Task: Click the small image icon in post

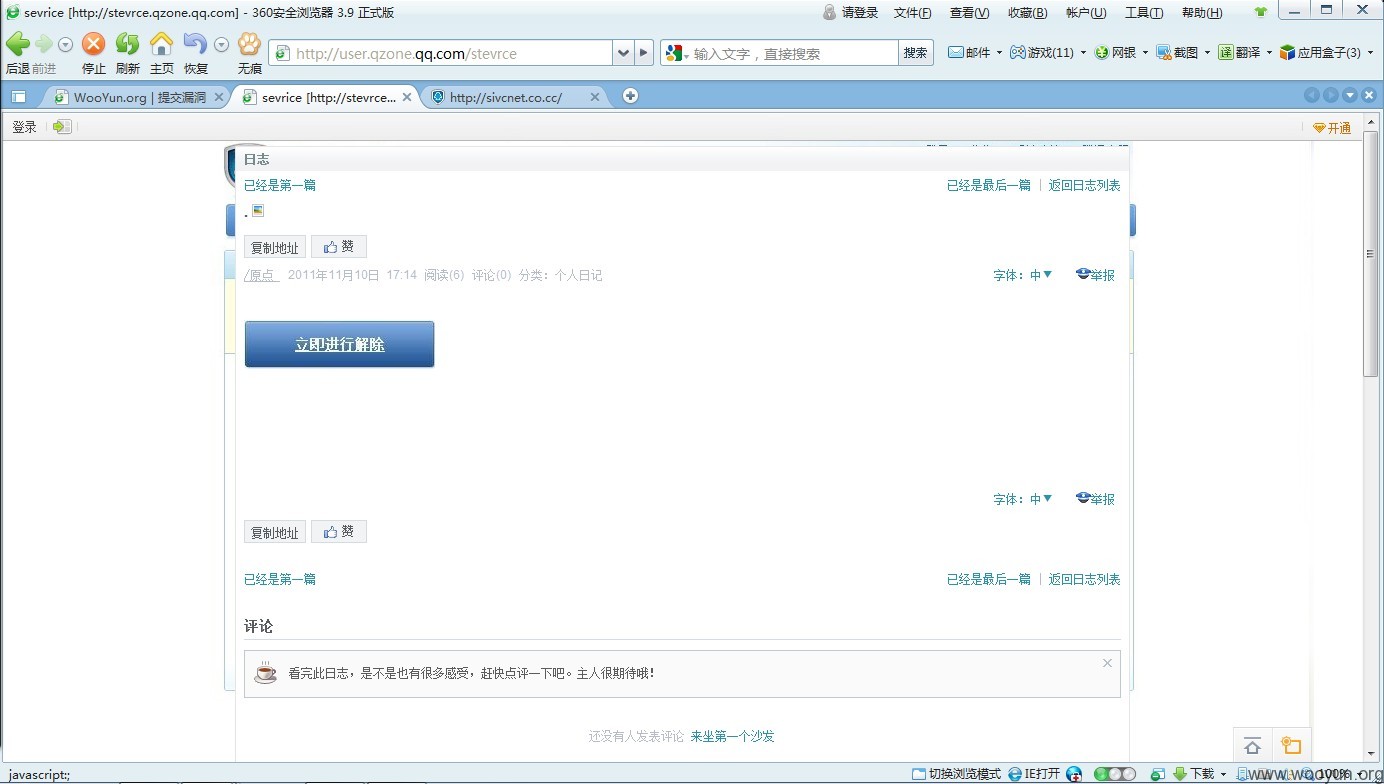Action: [x=258, y=210]
